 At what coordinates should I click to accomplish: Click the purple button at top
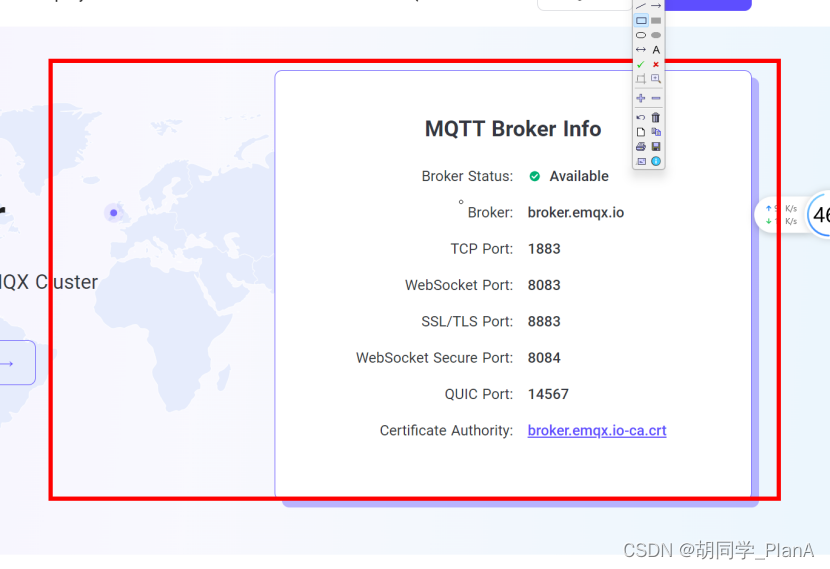[x=708, y=5]
